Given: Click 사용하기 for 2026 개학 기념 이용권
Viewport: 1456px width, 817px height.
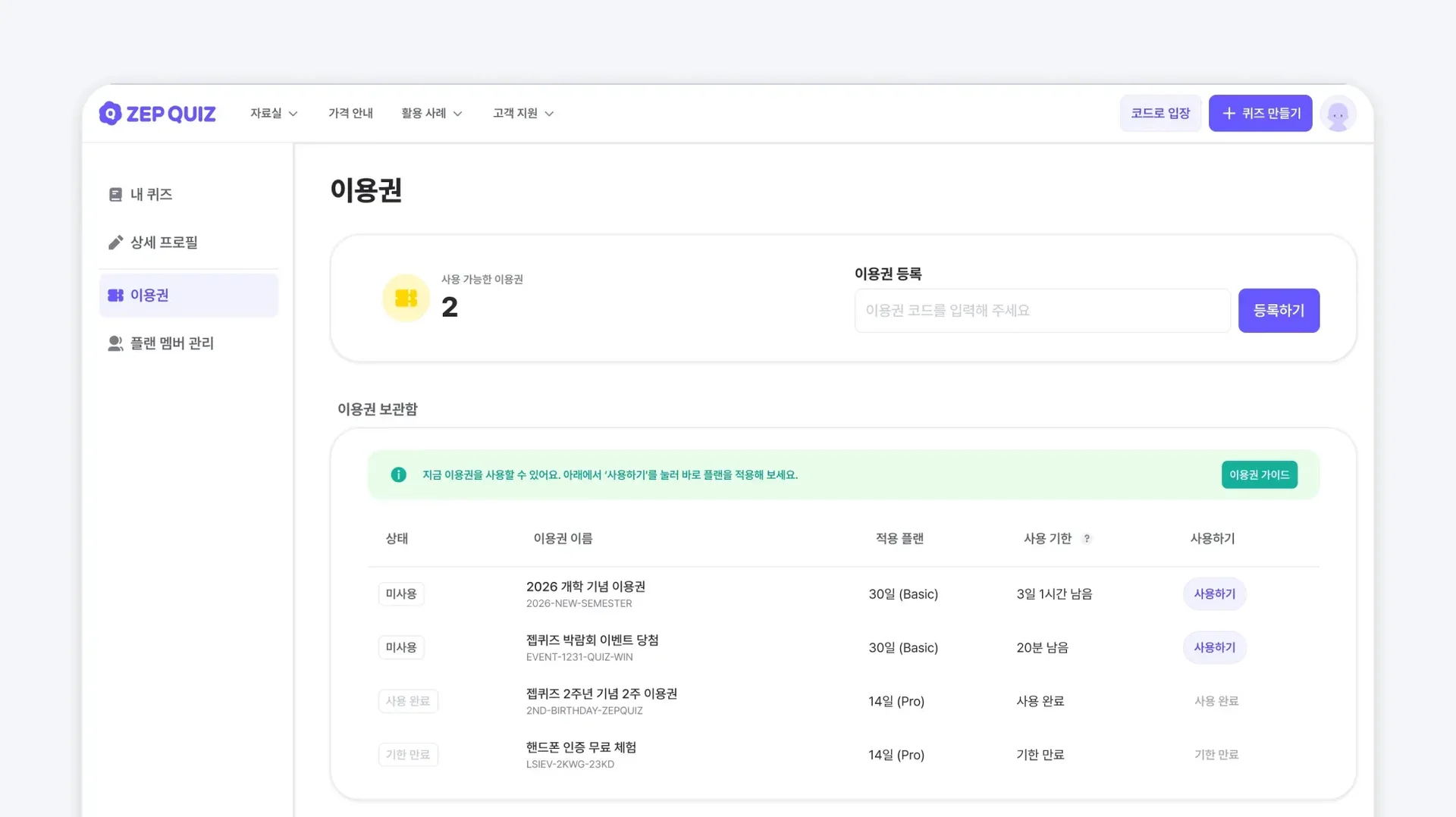Looking at the screenshot, I should coord(1213,594).
